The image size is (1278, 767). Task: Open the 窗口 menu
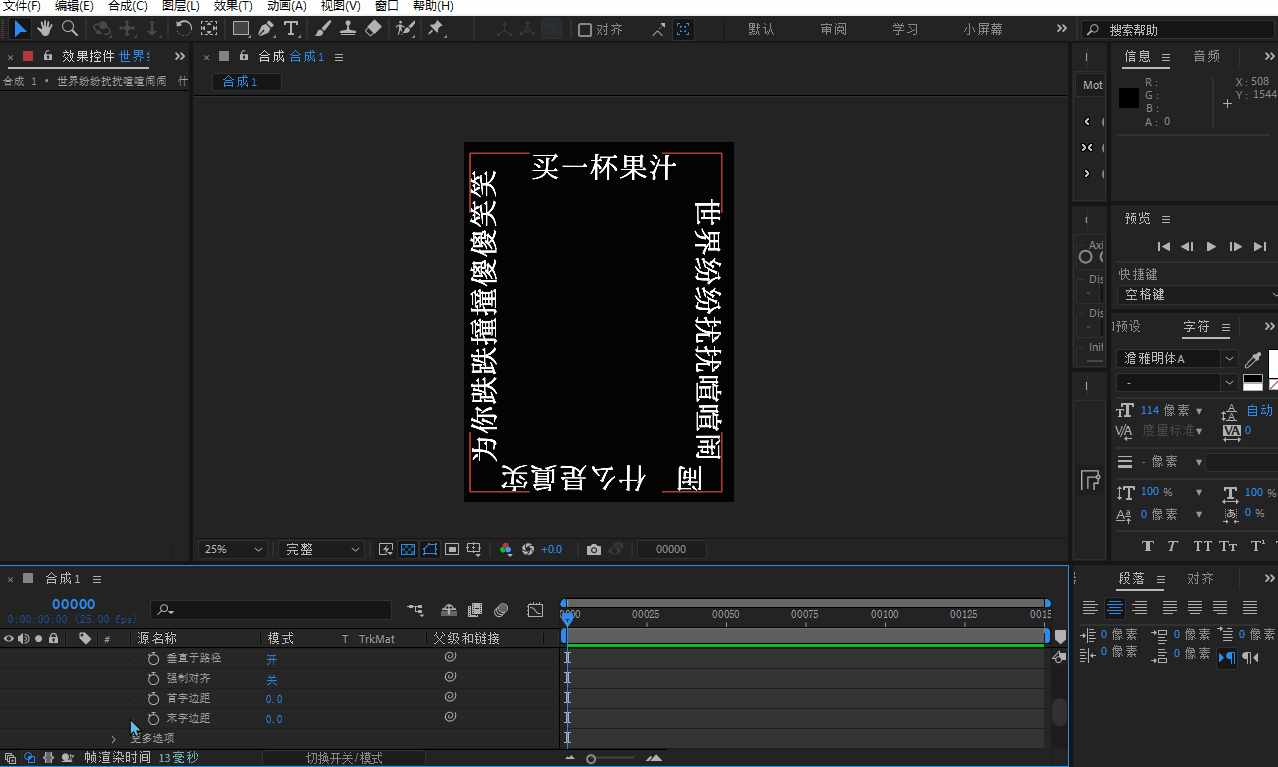coord(388,6)
